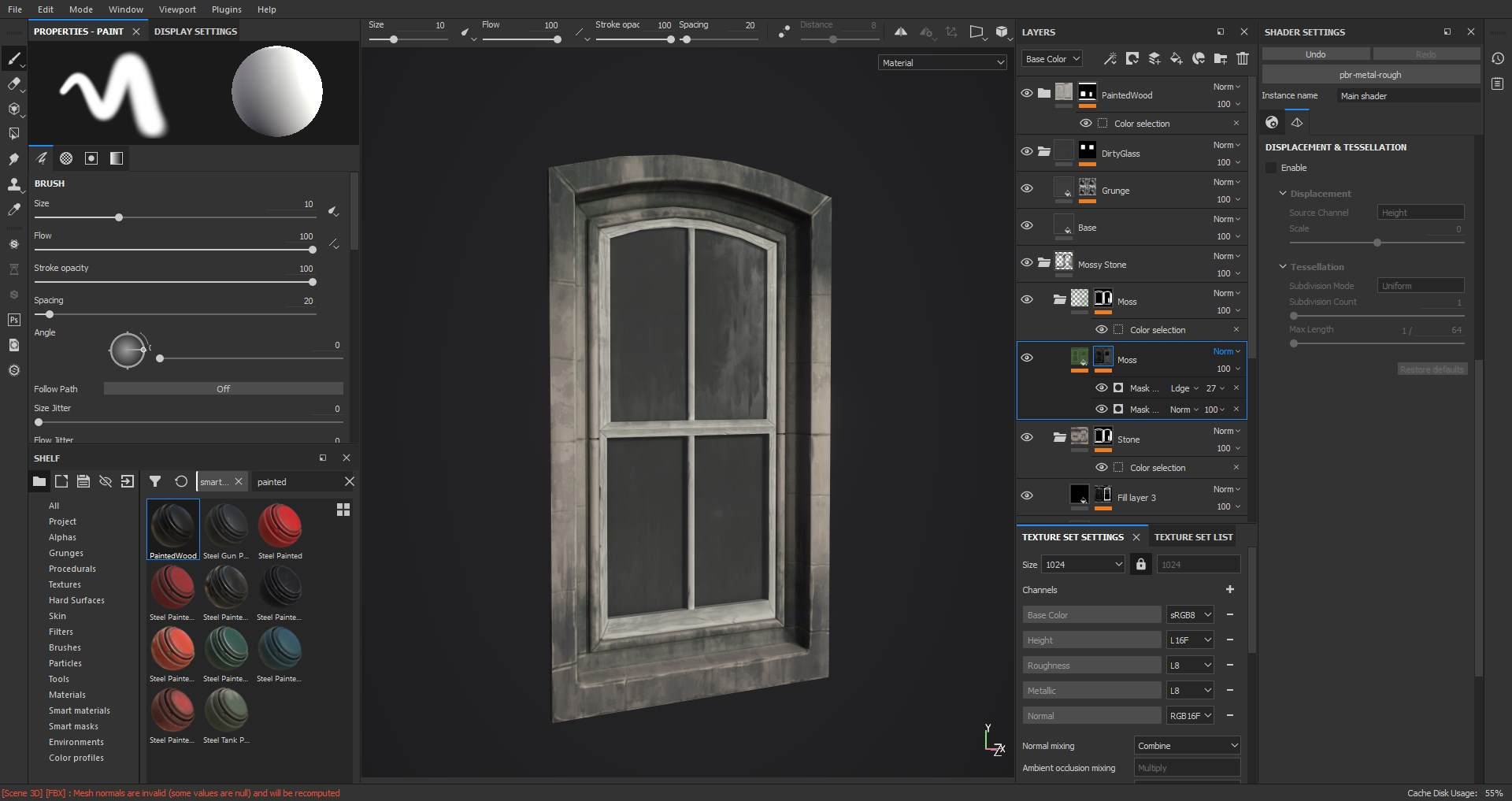Select the Paint brush tool in left toolbar

13,59
